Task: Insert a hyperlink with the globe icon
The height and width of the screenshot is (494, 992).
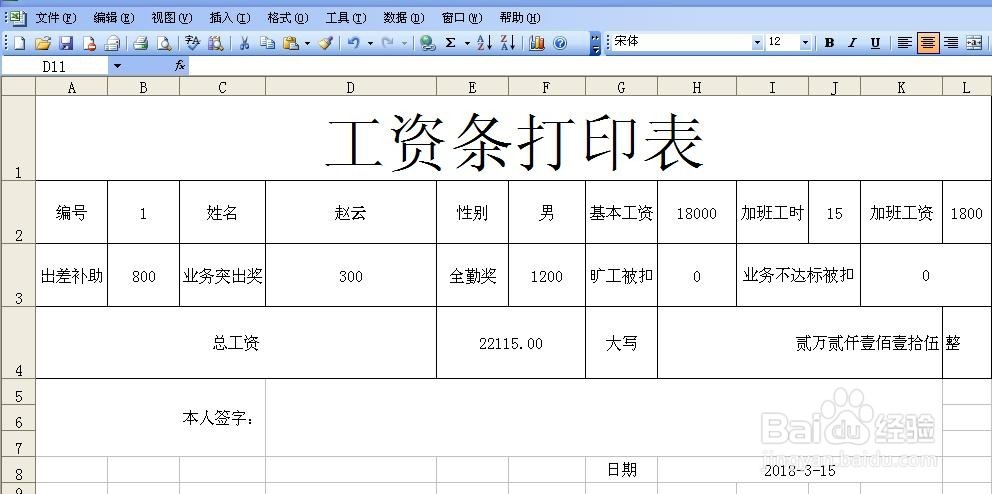Action: pyautogui.click(x=428, y=43)
